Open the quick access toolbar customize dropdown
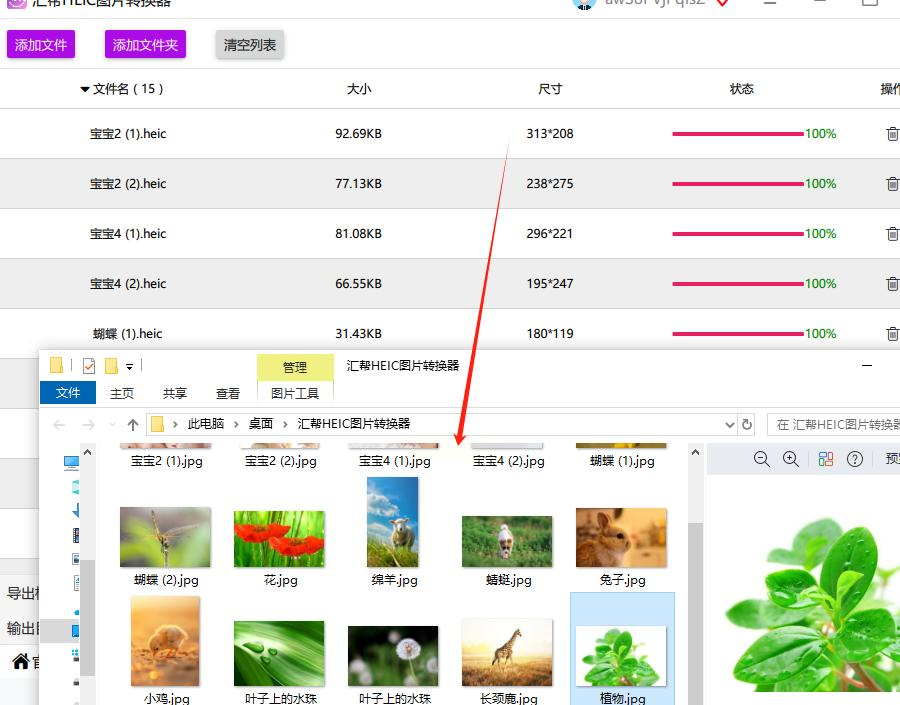 [x=129, y=367]
